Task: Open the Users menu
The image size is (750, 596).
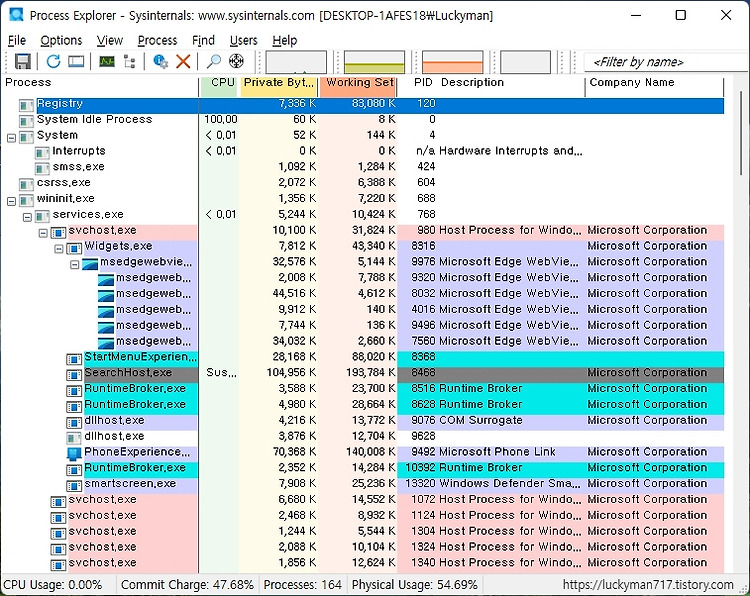Action: click(x=243, y=41)
